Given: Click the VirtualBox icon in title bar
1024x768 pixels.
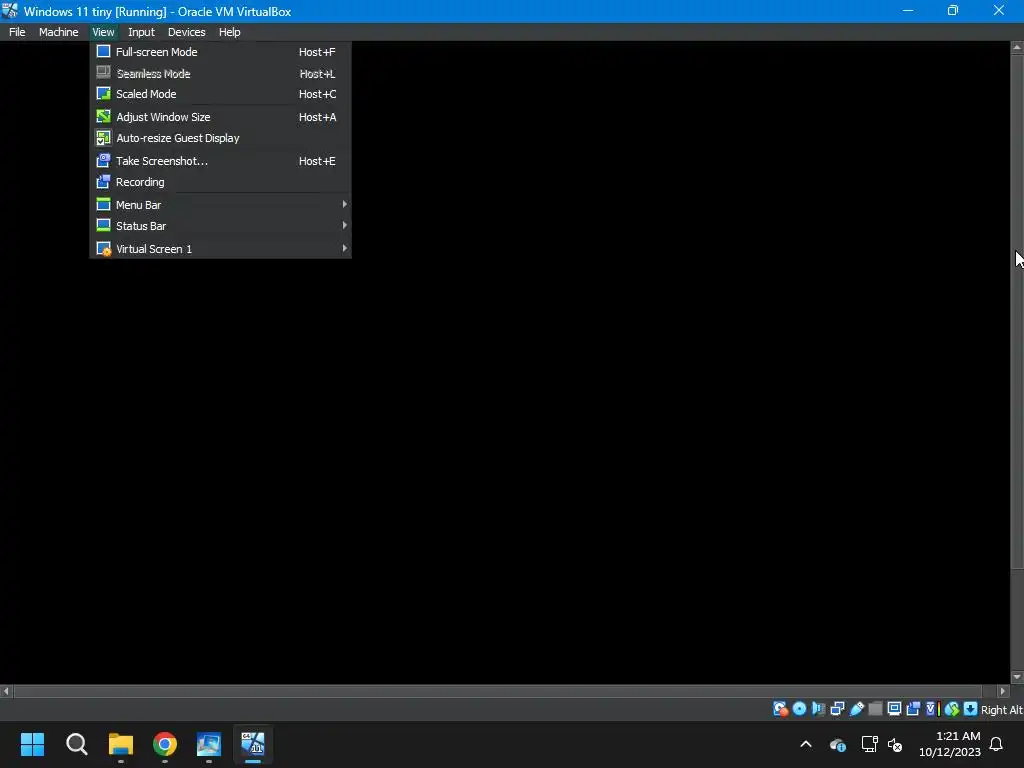Looking at the screenshot, I should pyautogui.click(x=10, y=10).
